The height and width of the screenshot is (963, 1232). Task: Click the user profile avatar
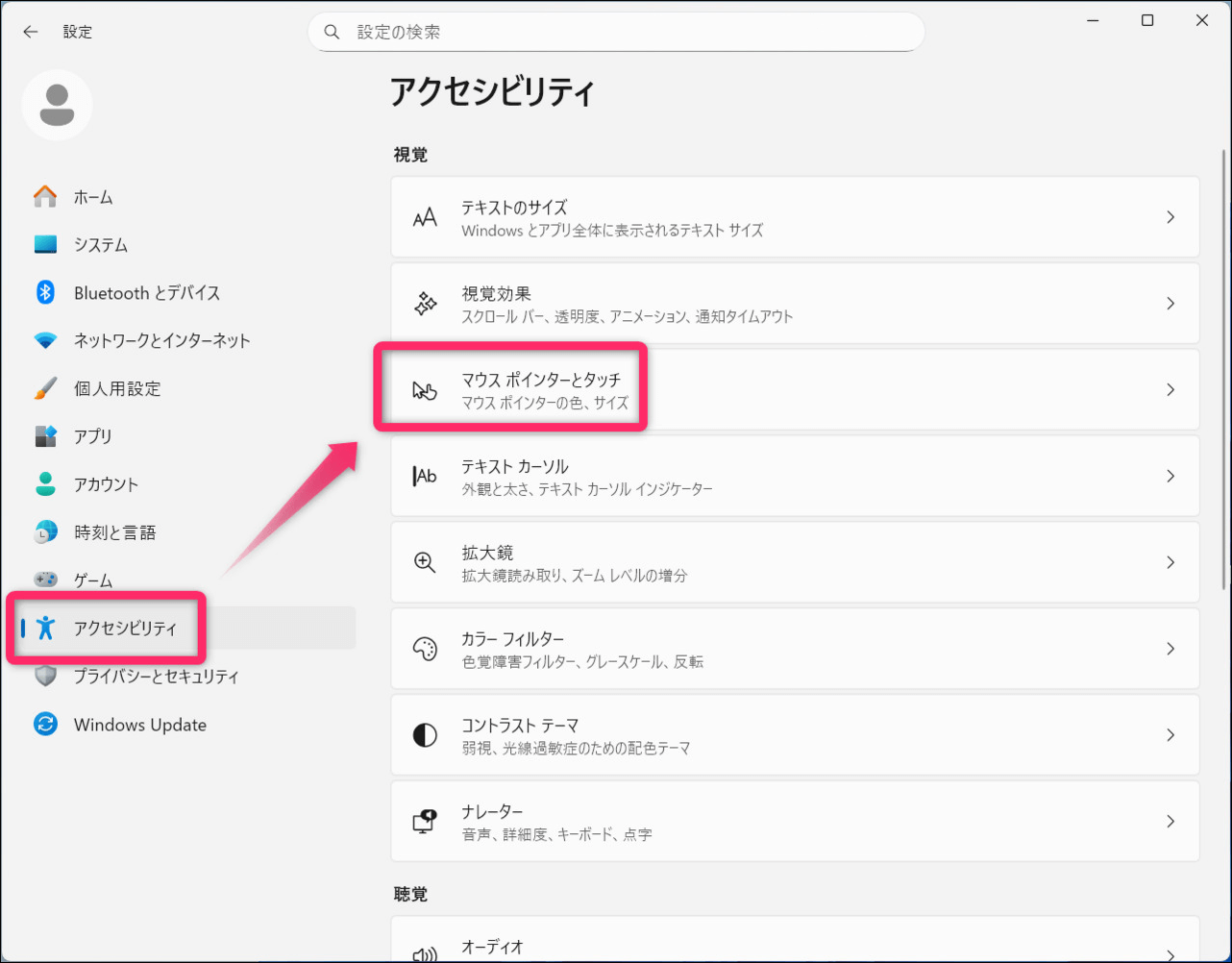click(56, 105)
